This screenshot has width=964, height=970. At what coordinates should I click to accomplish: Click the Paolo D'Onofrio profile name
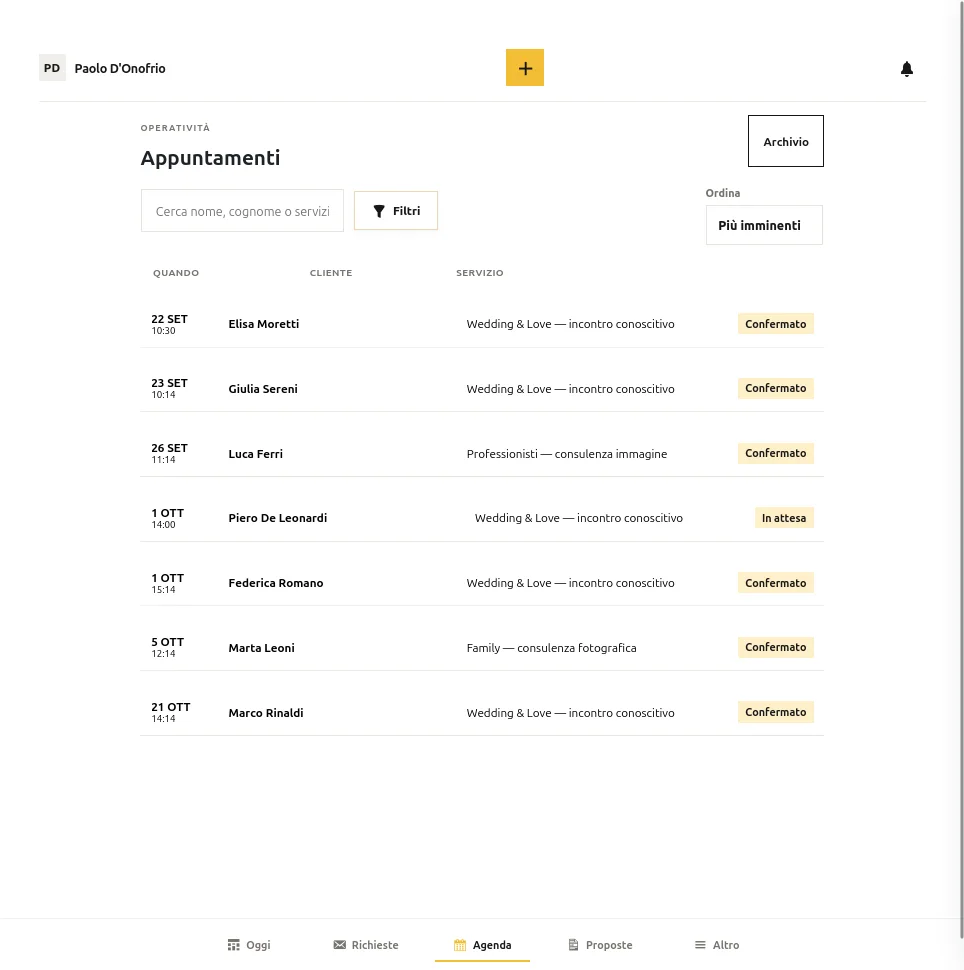(x=120, y=68)
